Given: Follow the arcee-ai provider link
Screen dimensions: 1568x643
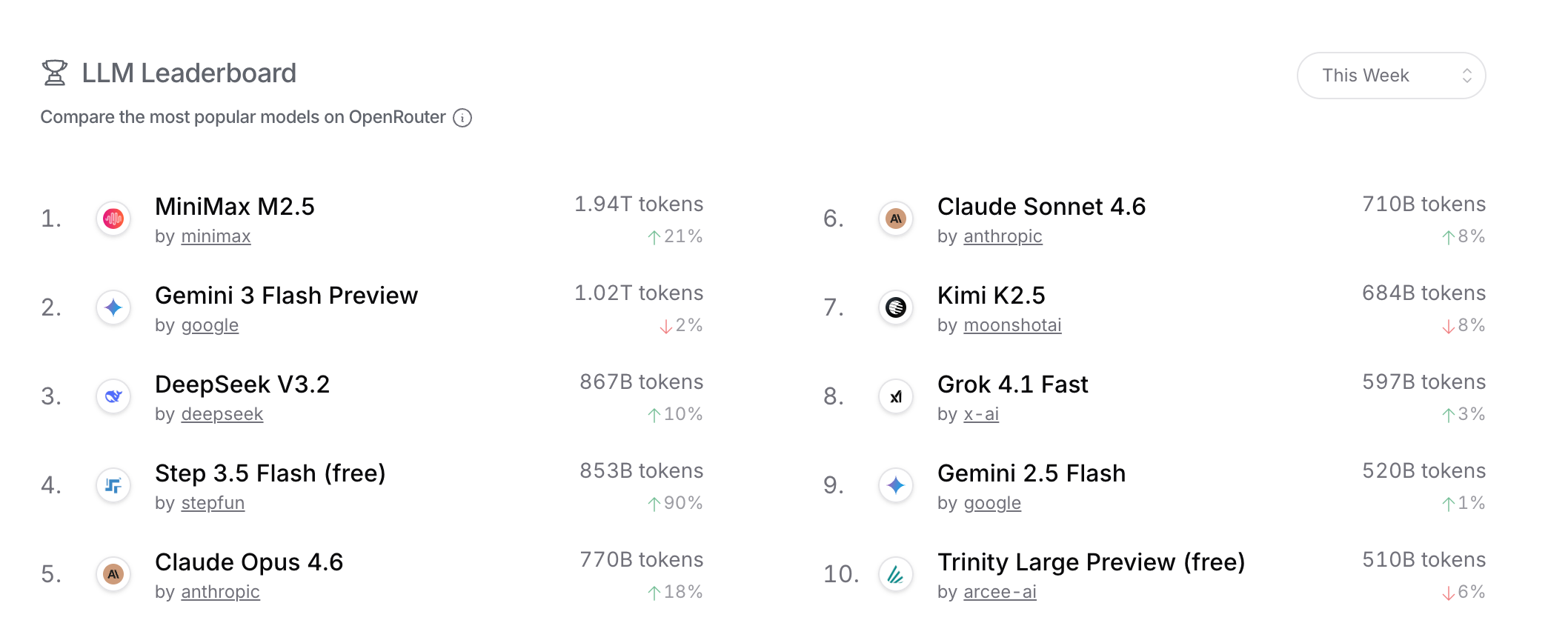Looking at the screenshot, I should (1000, 592).
